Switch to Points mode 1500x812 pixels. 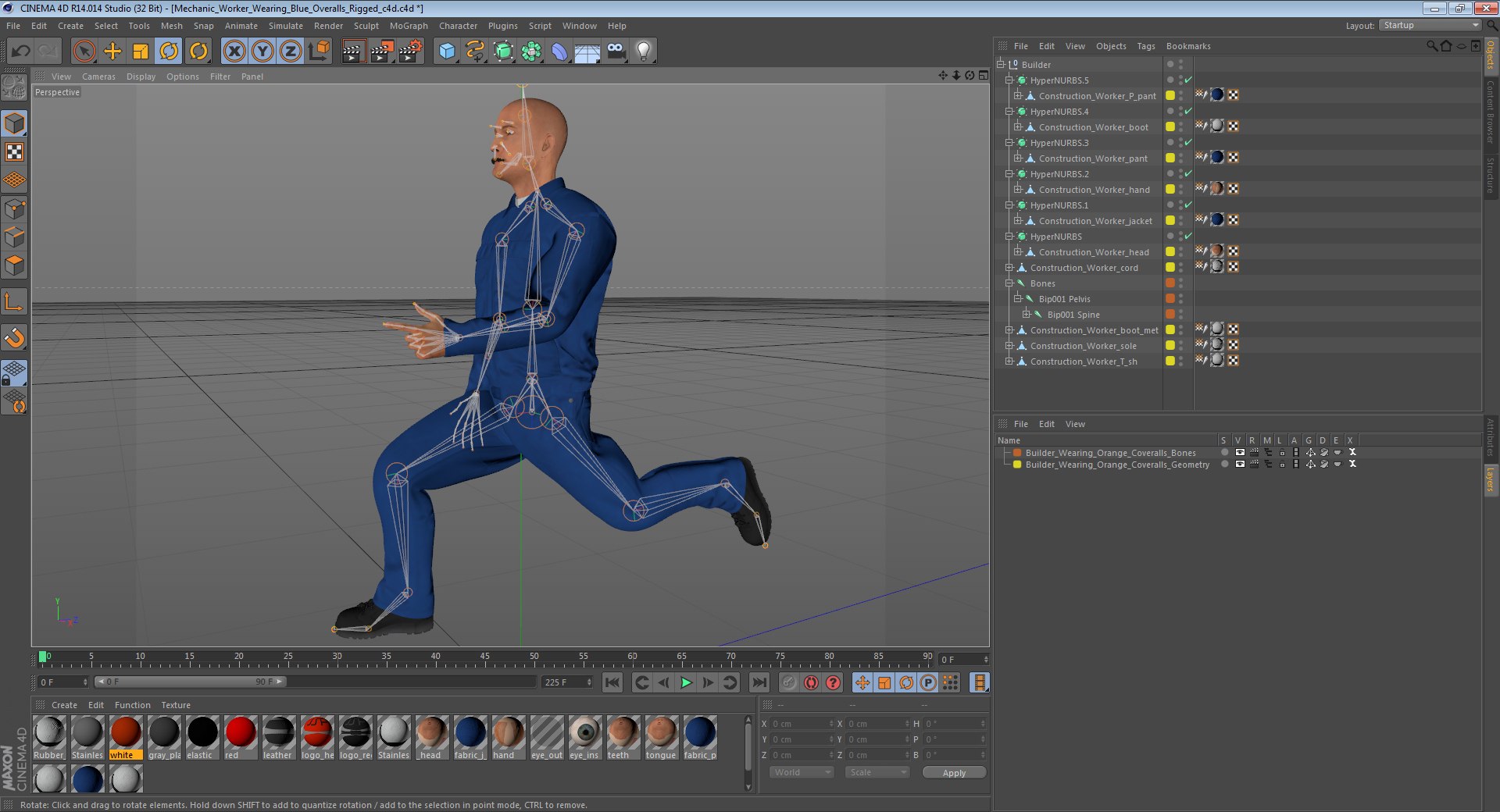pyautogui.click(x=15, y=208)
